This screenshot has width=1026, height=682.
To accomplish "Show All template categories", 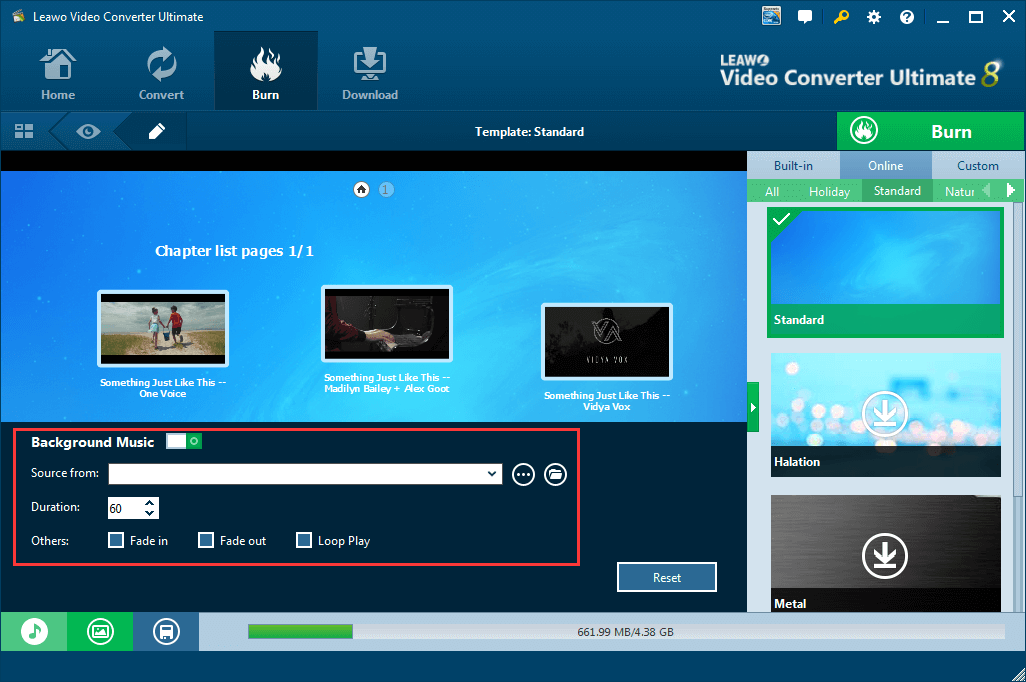I will click(772, 191).
